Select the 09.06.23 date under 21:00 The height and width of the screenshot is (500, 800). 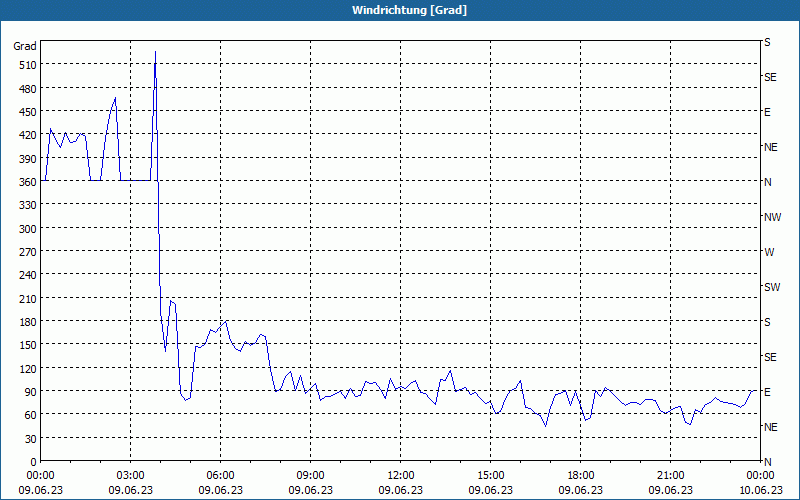coord(670,490)
